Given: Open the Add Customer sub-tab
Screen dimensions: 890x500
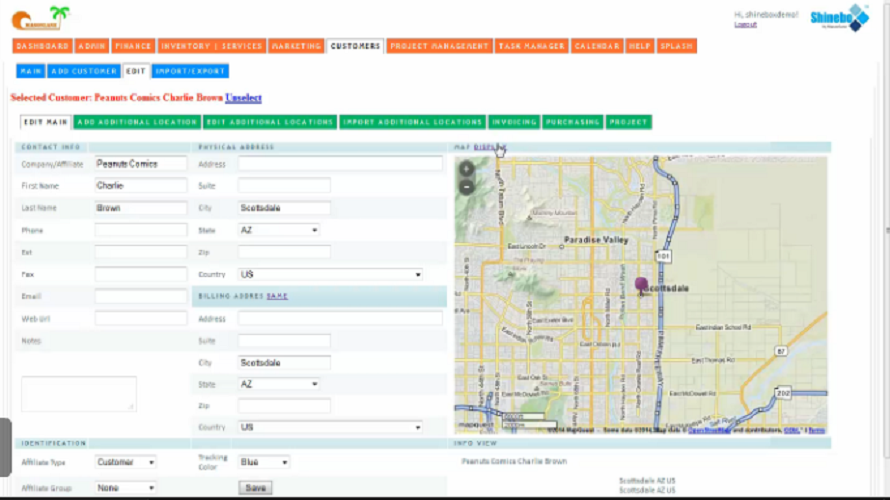Looking at the screenshot, I should pyautogui.click(x=84, y=71).
